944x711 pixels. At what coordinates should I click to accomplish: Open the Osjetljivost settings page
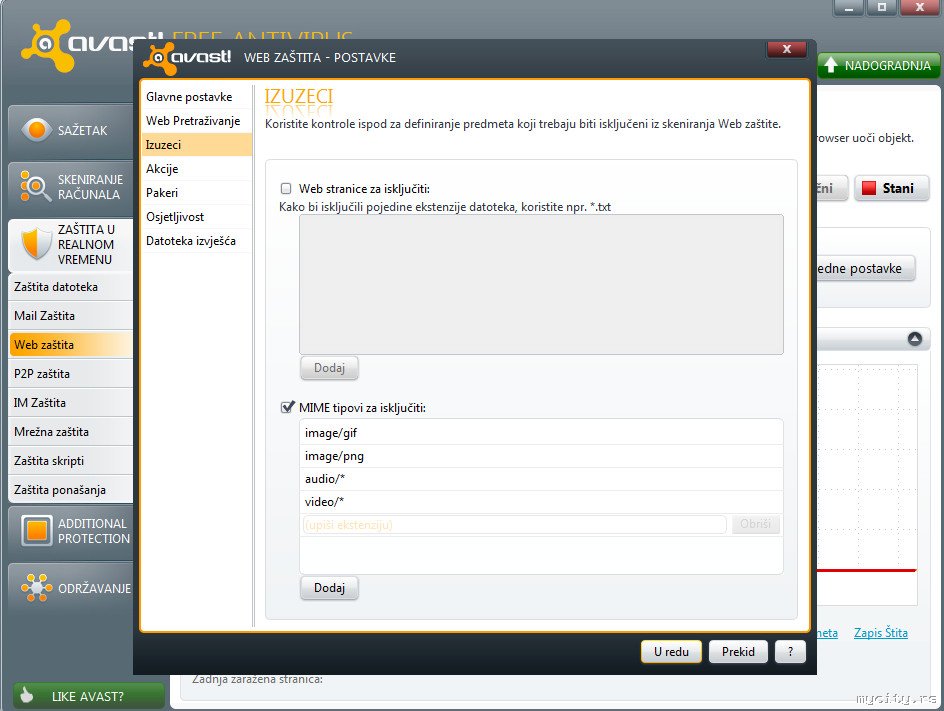pyautogui.click(x=196, y=217)
